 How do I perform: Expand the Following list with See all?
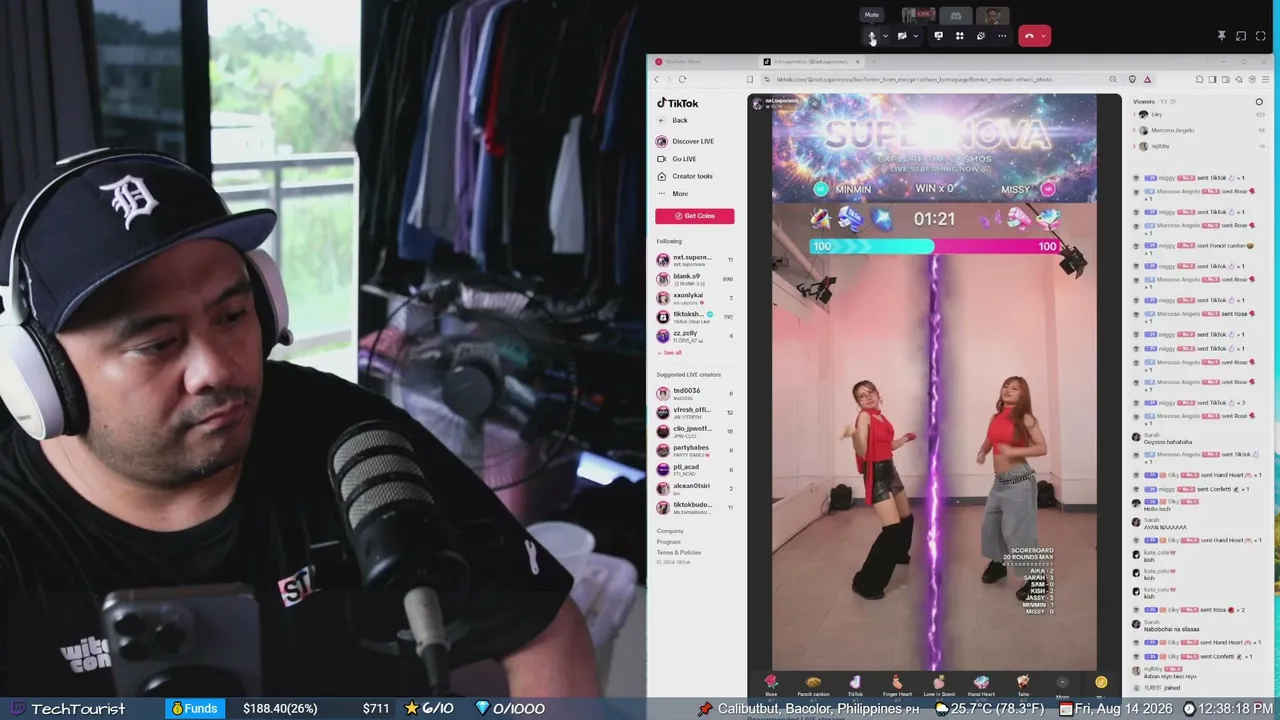pyautogui.click(x=670, y=352)
